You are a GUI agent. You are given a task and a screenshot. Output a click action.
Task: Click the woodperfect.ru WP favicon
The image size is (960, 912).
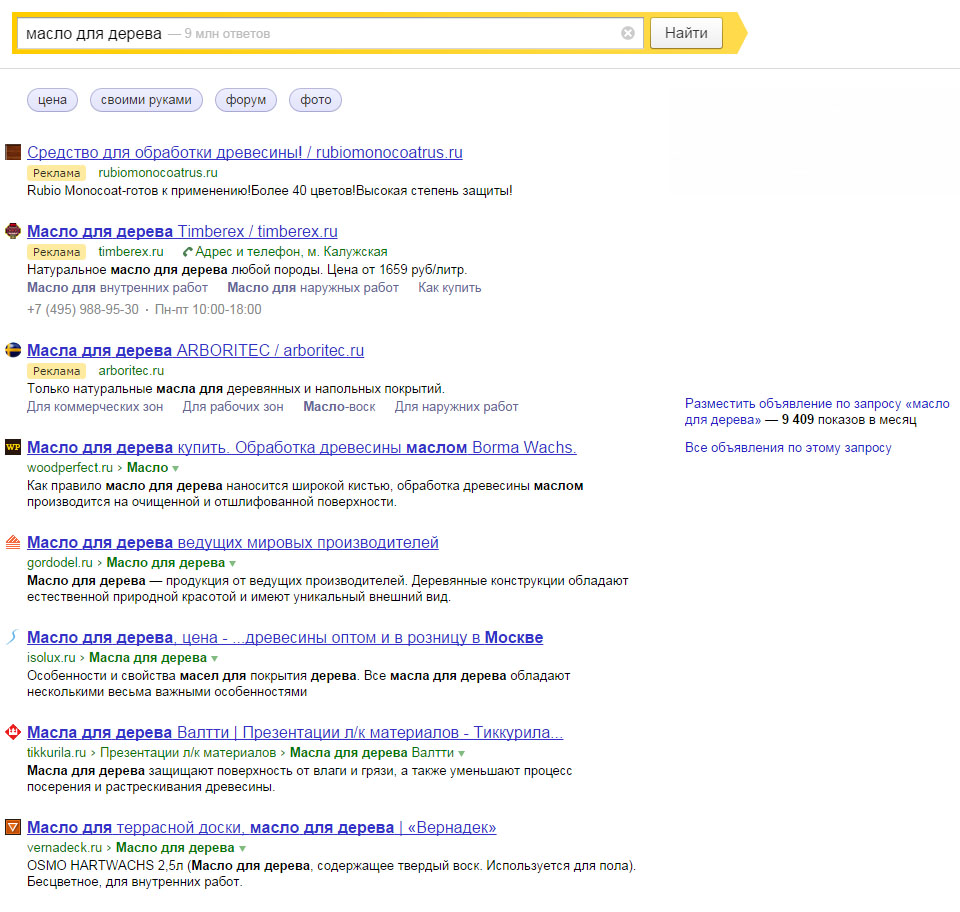[13, 447]
